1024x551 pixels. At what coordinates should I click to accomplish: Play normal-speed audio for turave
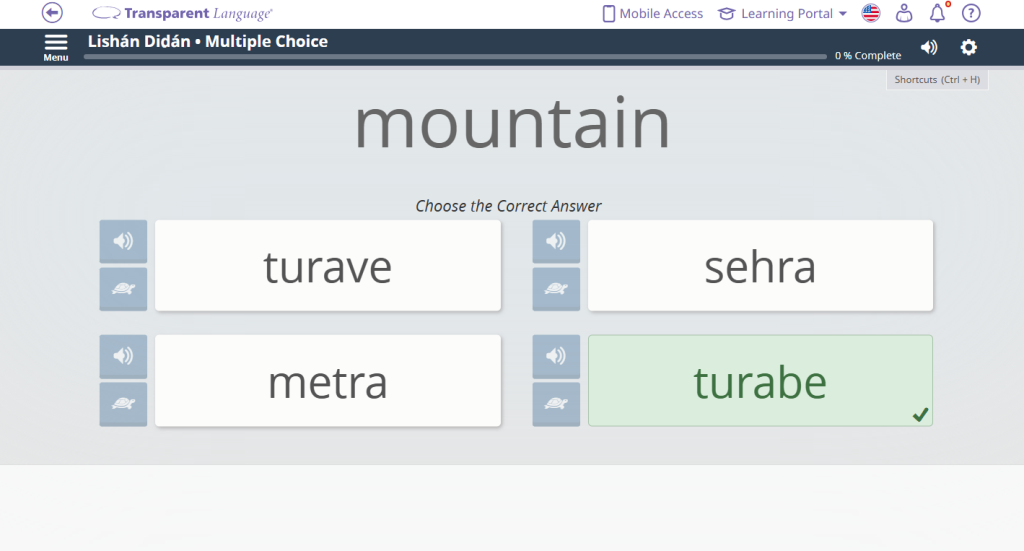click(x=123, y=241)
